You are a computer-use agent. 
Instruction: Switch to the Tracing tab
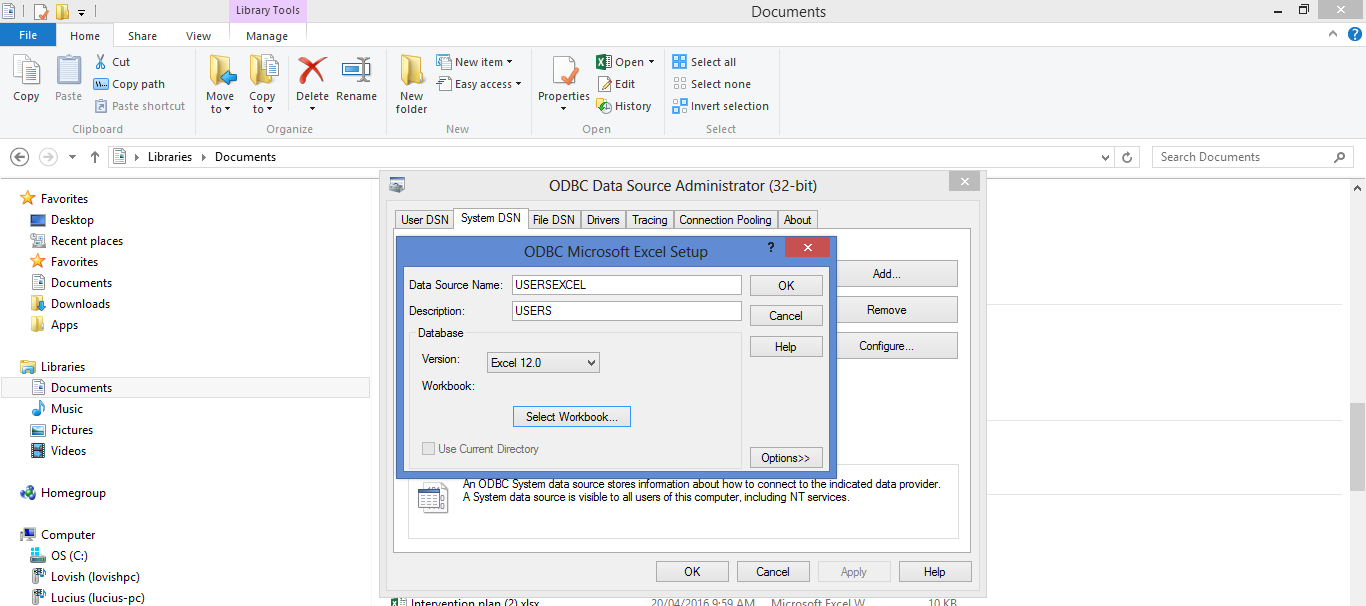pos(649,220)
